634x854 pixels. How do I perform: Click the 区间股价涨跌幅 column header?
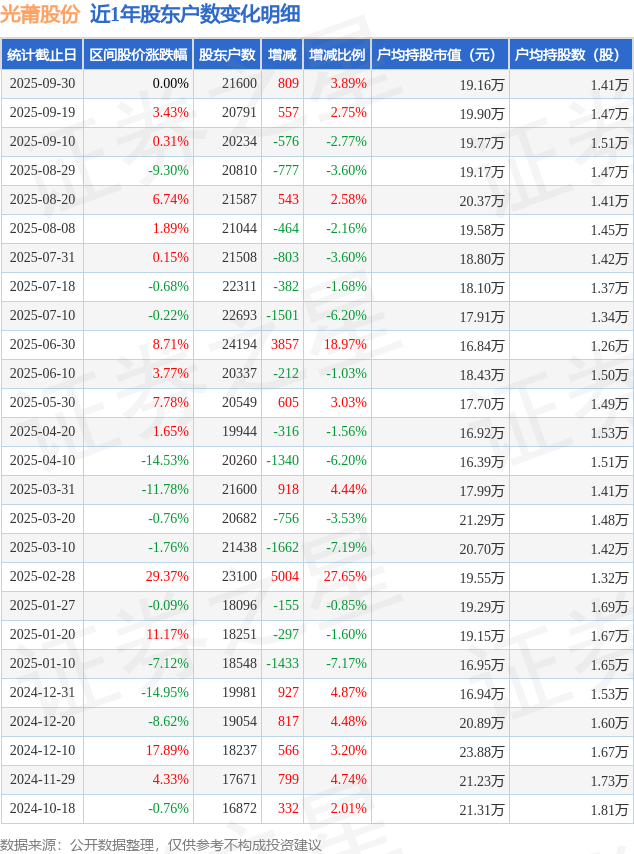pos(137,55)
